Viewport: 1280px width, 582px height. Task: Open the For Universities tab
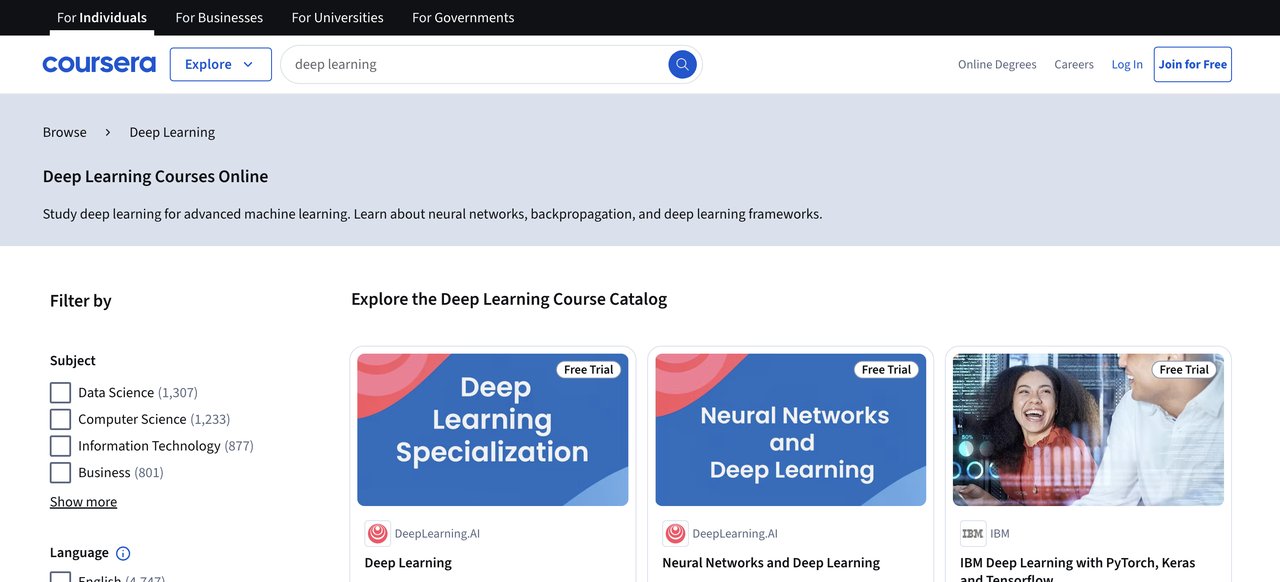[337, 17]
